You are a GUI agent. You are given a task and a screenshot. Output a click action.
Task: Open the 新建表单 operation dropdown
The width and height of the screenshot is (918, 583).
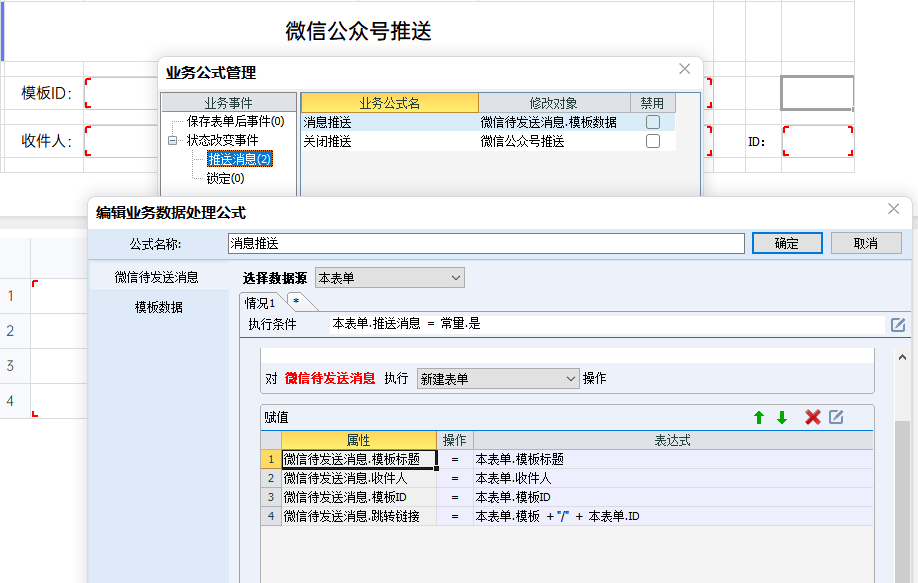[498, 379]
